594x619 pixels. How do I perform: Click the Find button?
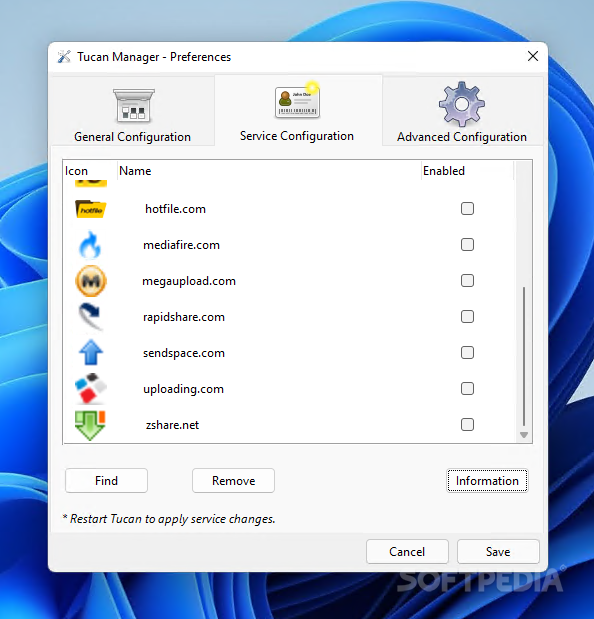coord(107,481)
